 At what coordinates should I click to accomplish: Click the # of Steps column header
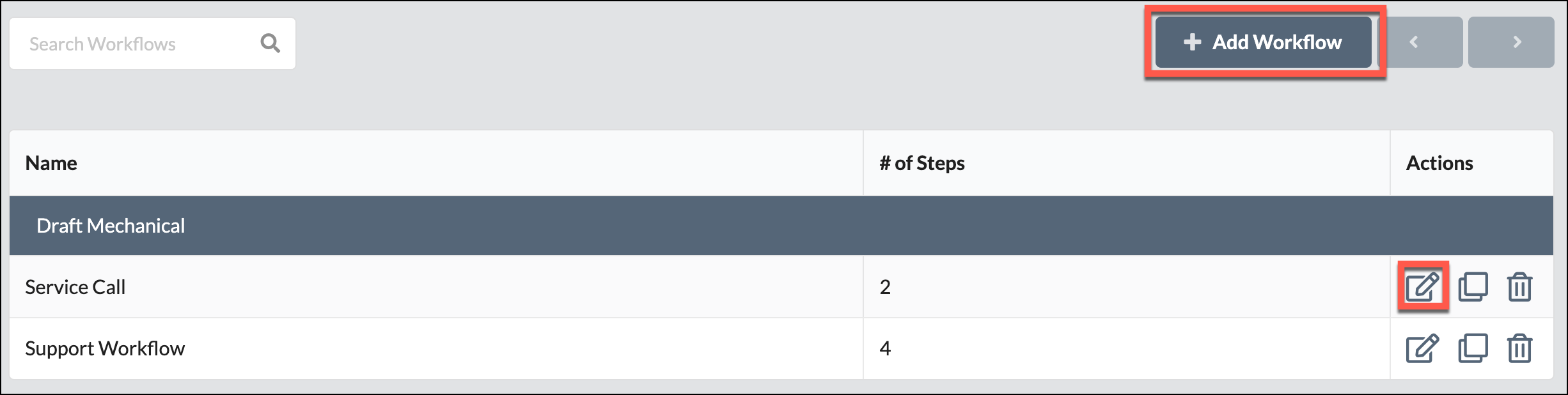point(921,163)
